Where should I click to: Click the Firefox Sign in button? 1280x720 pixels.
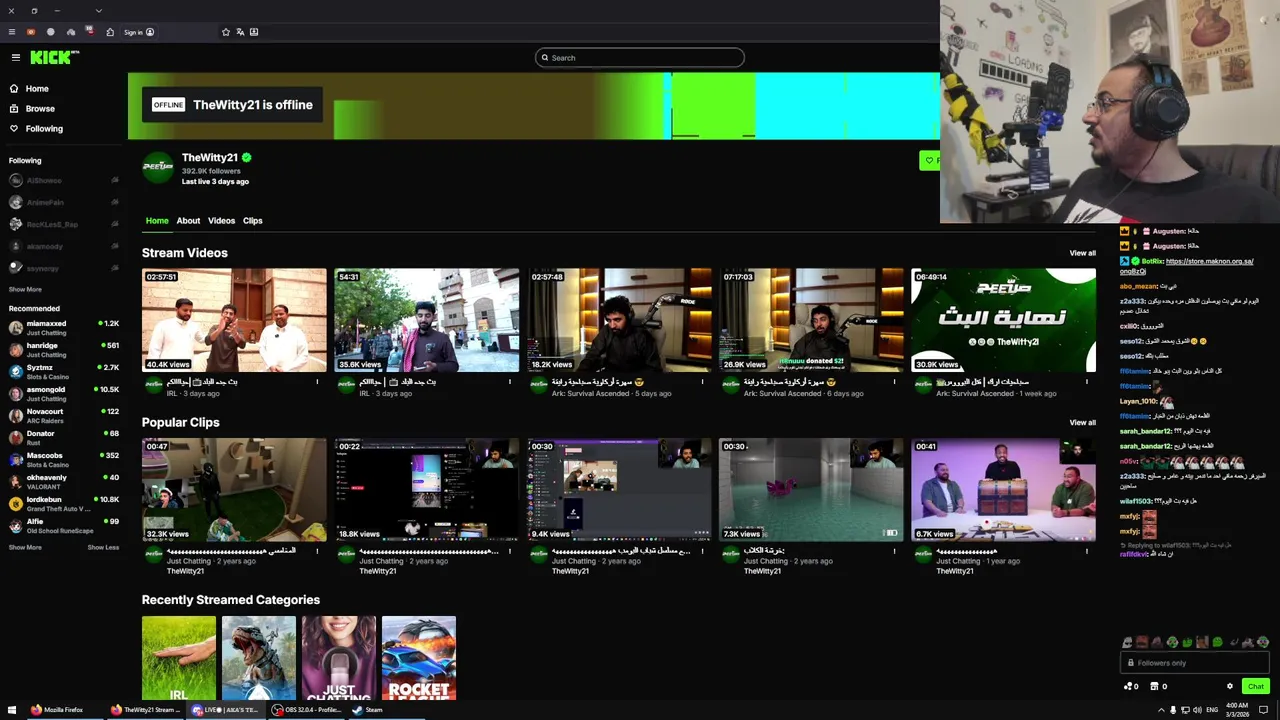[x=139, y=32]
